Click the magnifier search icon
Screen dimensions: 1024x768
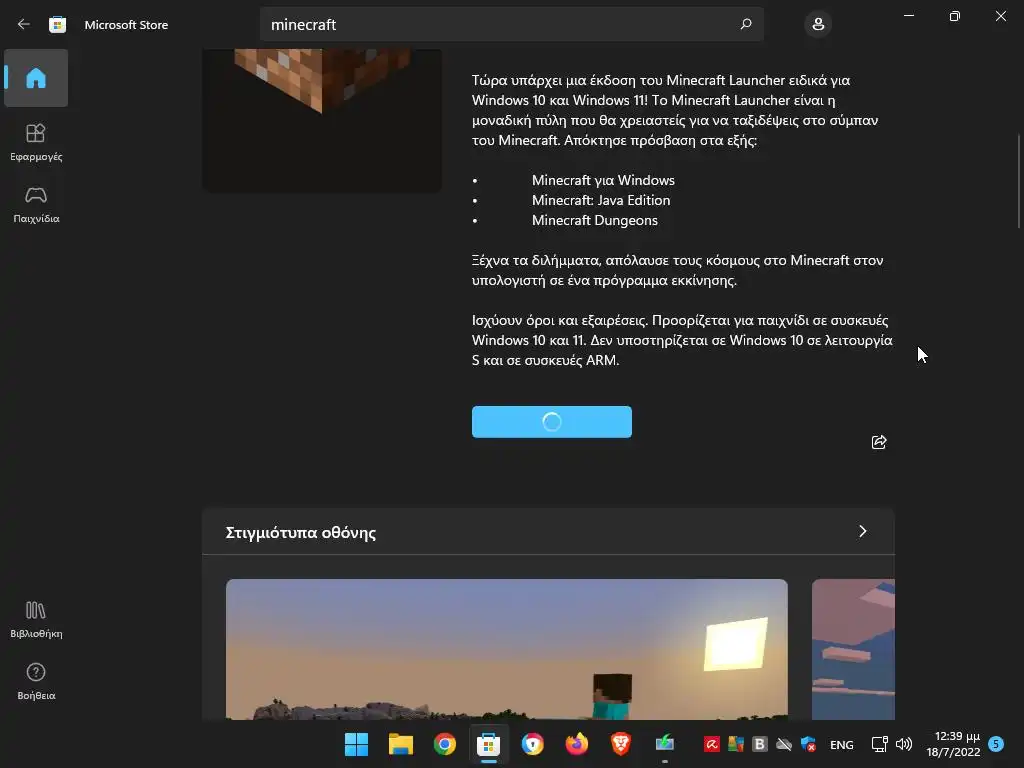coord(746,24)
